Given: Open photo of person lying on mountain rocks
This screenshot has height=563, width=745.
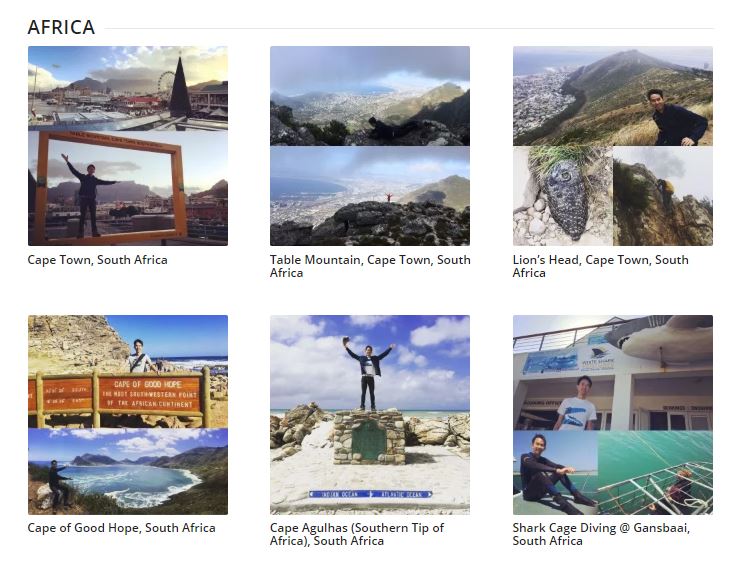Looking at the screenshot, I should pos(369,96).
